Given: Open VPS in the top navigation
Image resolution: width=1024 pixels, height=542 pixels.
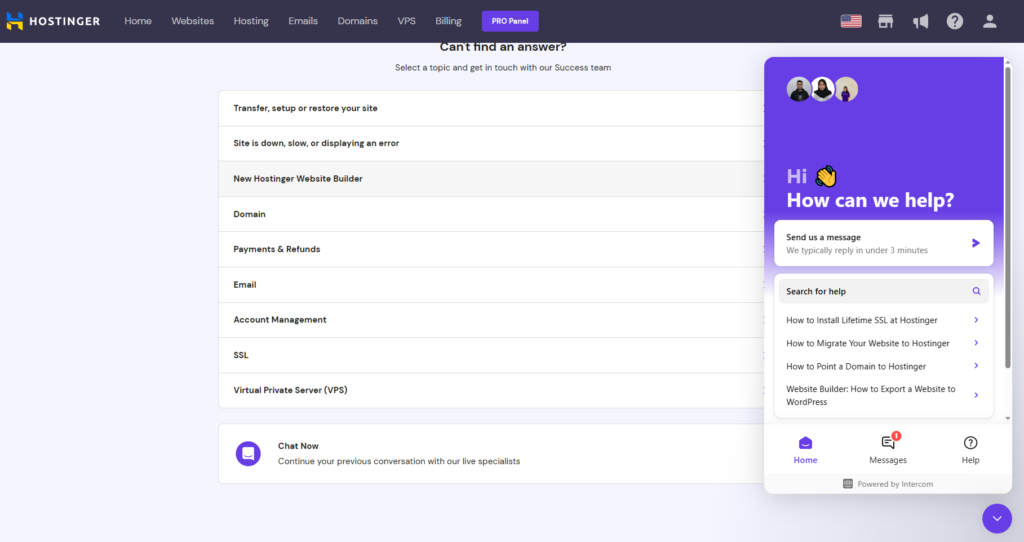Looking at the screenshot, I should (x=406, y=21).
